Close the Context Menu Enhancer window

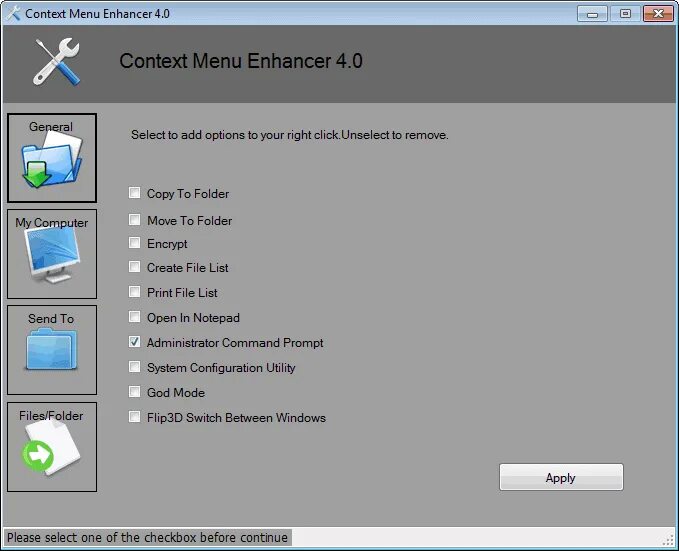pos(658,14)
